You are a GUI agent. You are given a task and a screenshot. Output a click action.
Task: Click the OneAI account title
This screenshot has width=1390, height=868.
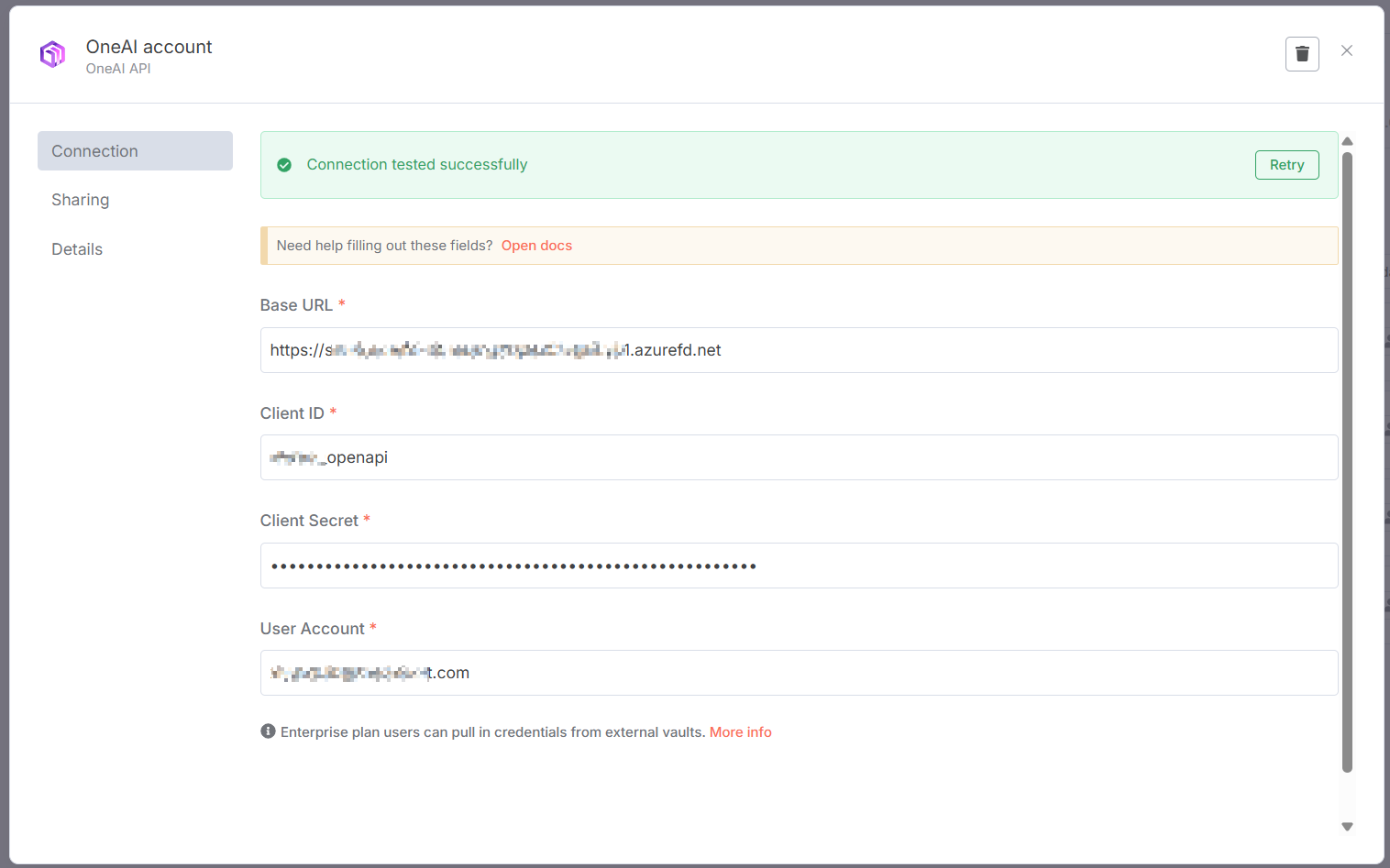pos(149,47)
